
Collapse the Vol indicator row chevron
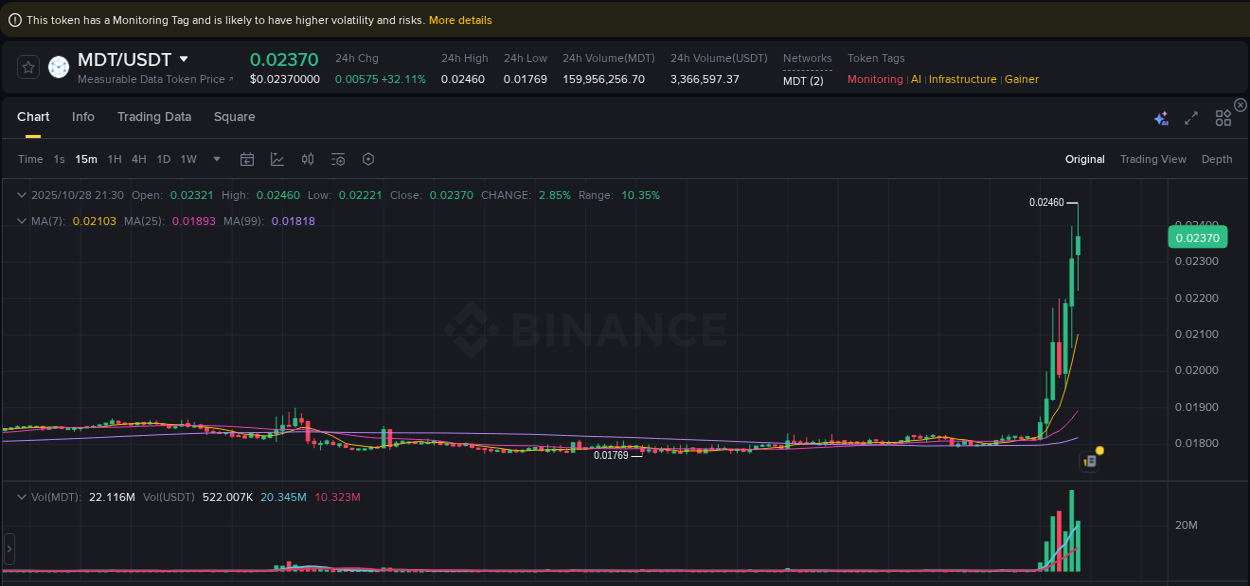point(21,496)
